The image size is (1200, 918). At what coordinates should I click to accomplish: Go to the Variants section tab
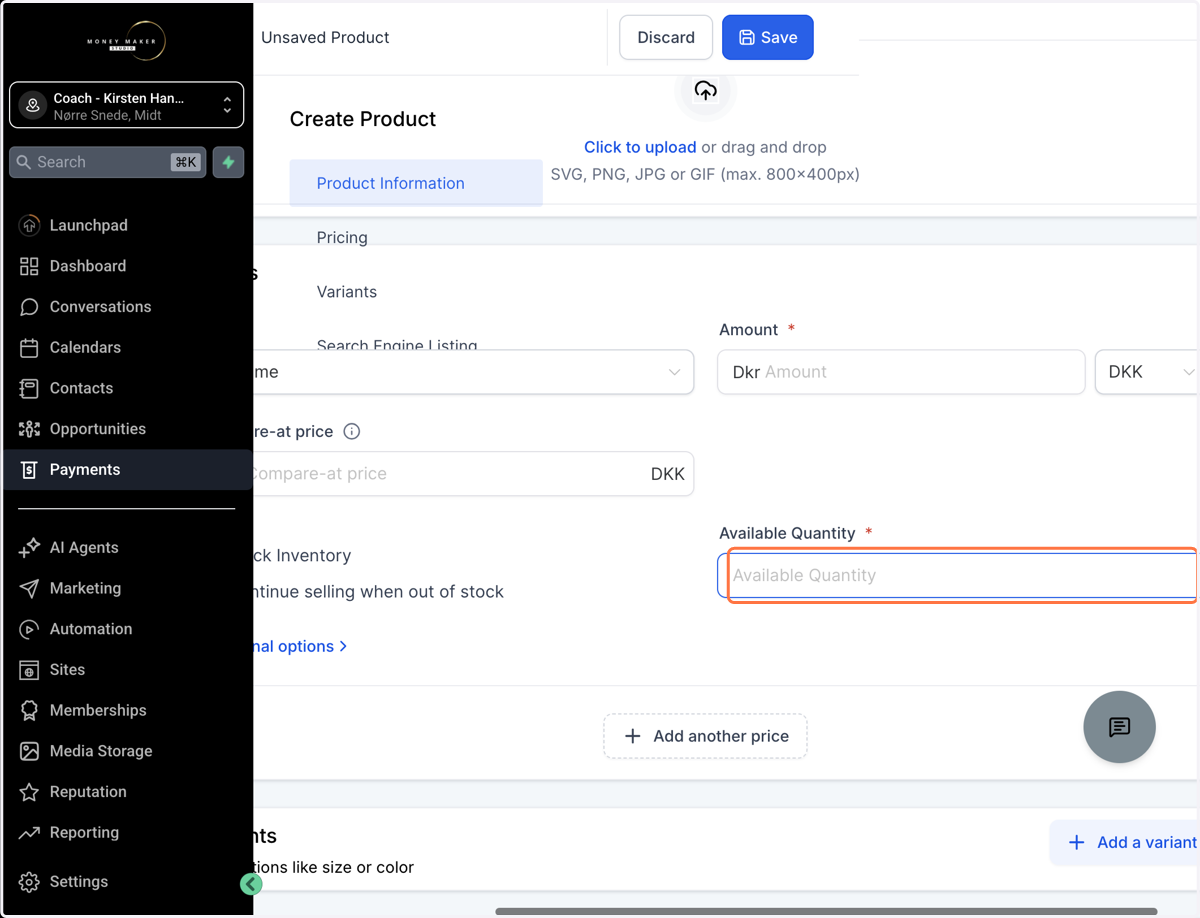point(347,292)
